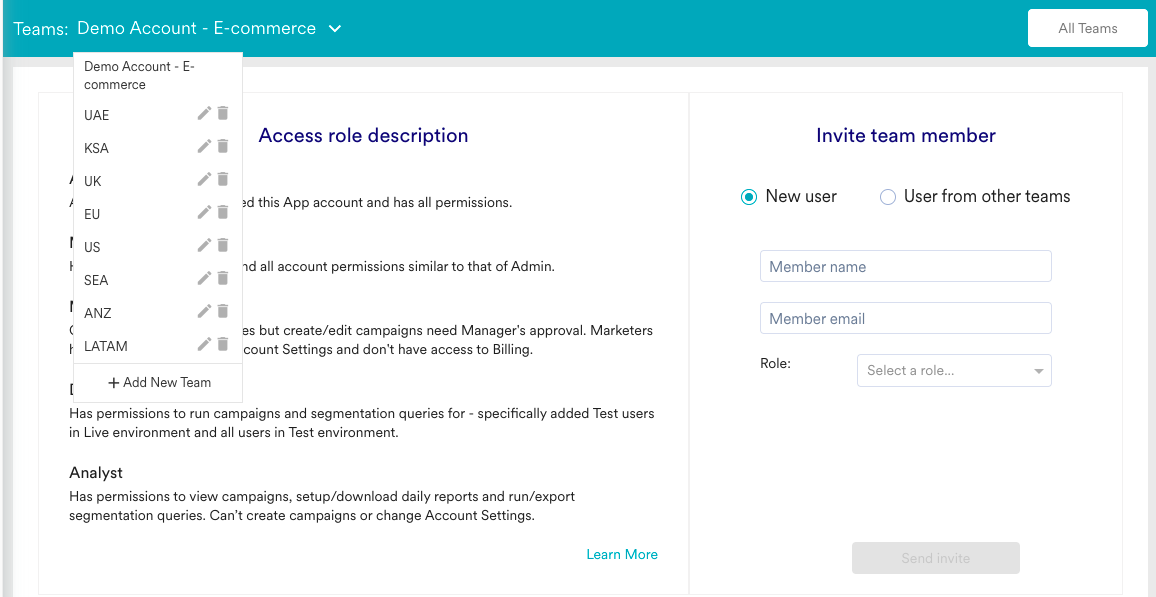
Task: Click the Analyst role heading
Action: click(96, 472)
